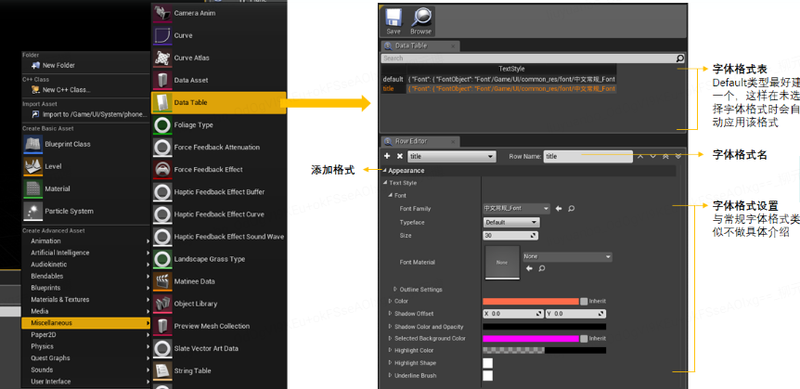Select the Data Table asset icon
Screen dimensions: 800x389
pos(162,103)
